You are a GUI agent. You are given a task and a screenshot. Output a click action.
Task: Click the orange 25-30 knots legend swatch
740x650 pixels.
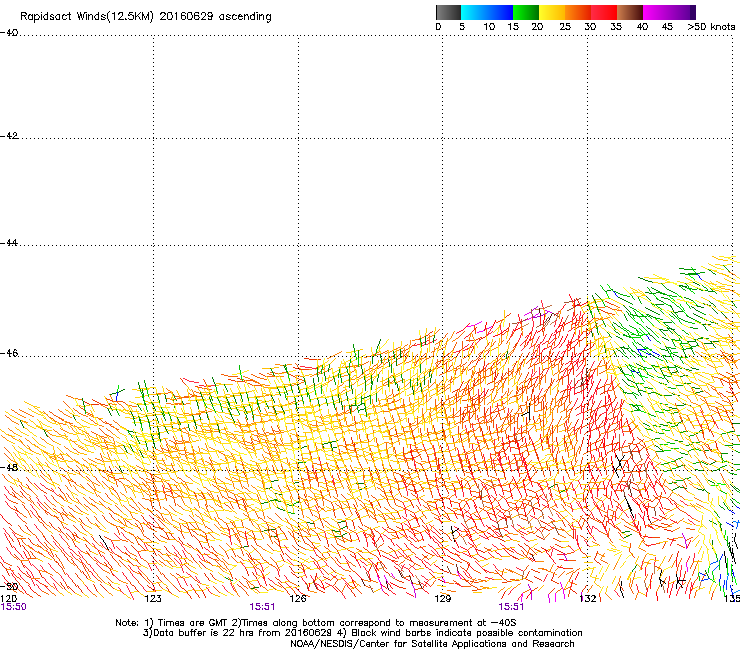coord(578,12)
